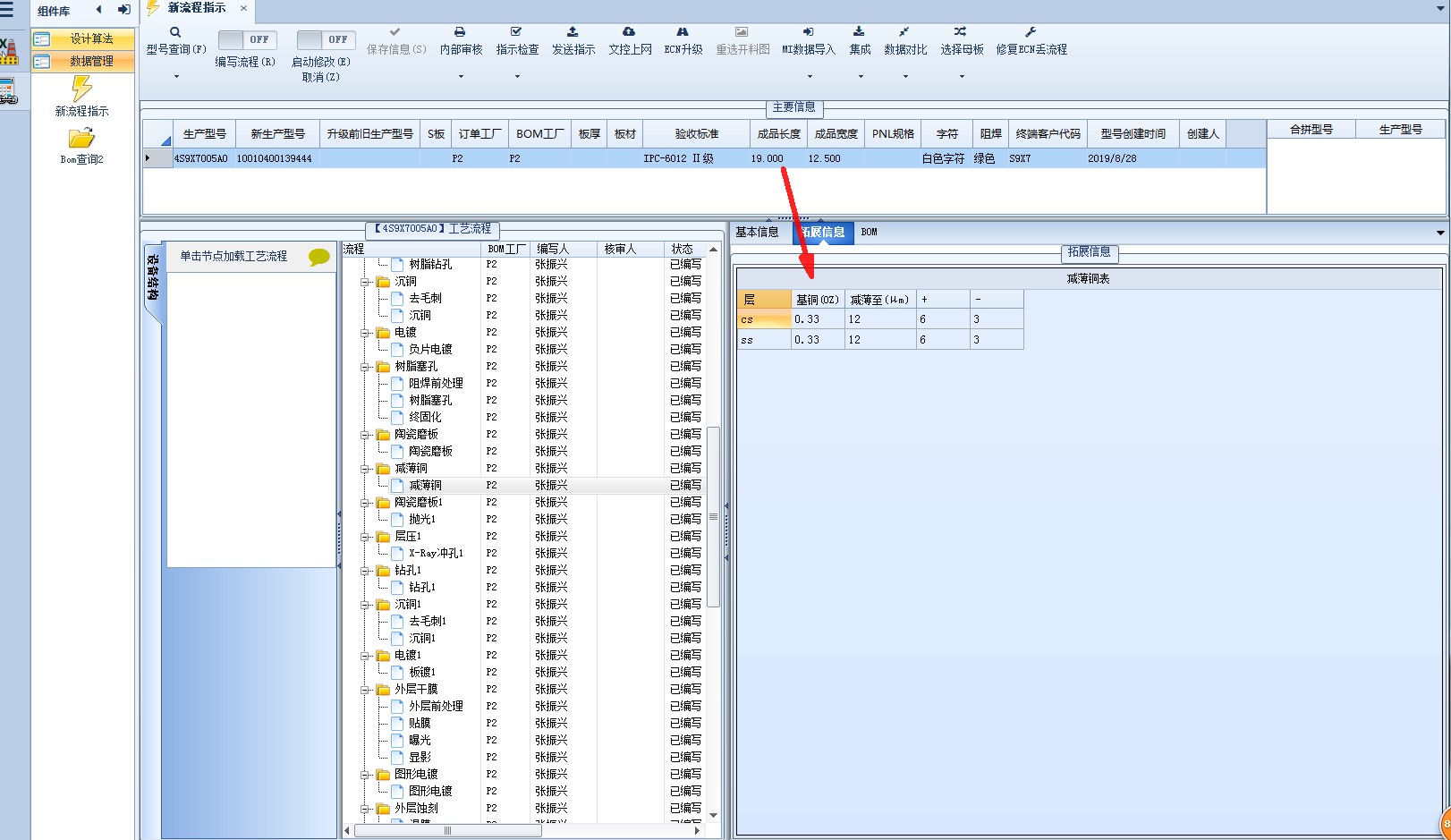The image size is (1451, 840).
Task: Open the tab list dropdown arrow
Action: [1440, 233]
